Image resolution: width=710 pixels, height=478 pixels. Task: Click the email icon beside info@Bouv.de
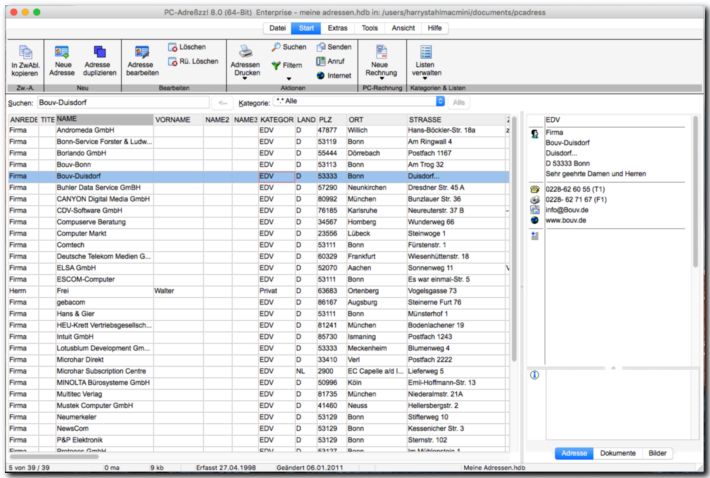535,210
